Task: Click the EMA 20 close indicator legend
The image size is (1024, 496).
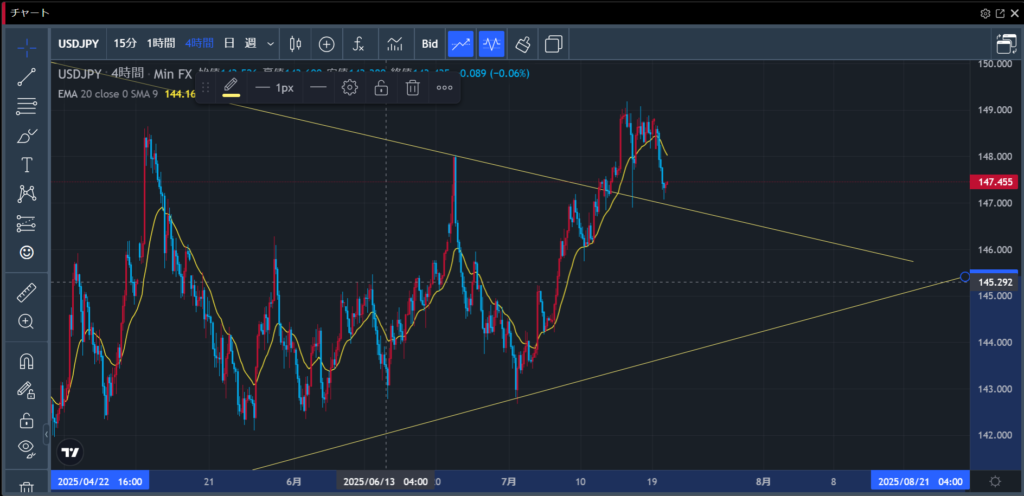Action: 106,94
